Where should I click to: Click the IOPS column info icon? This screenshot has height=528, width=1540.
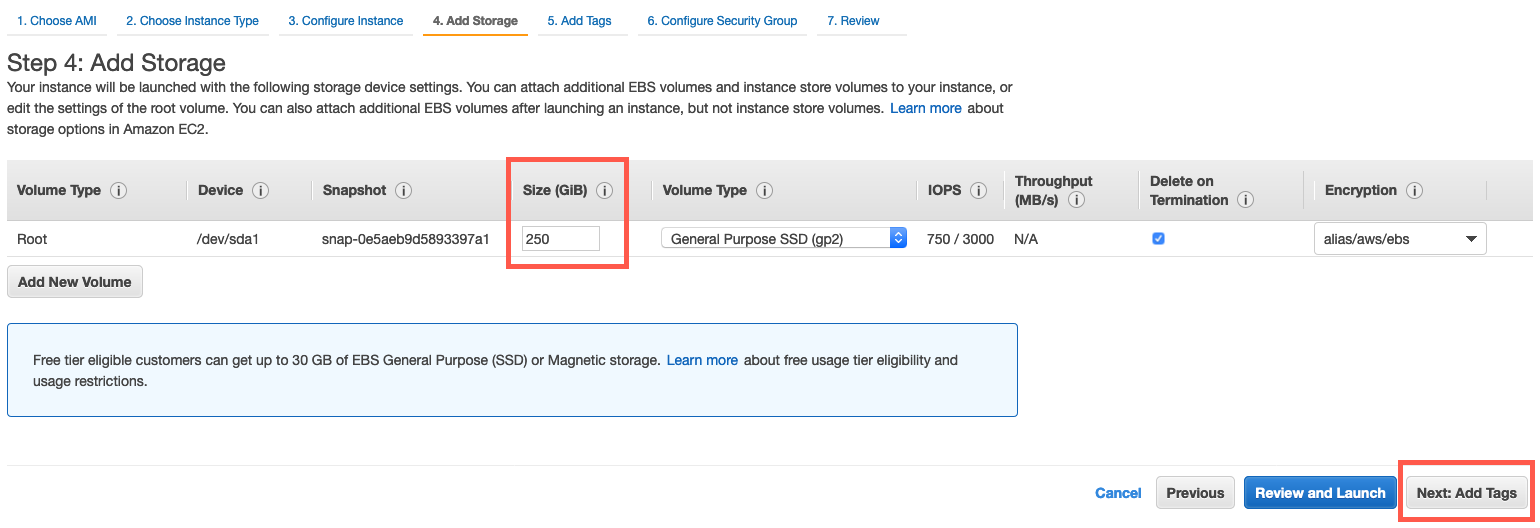(x=979, y=191)
